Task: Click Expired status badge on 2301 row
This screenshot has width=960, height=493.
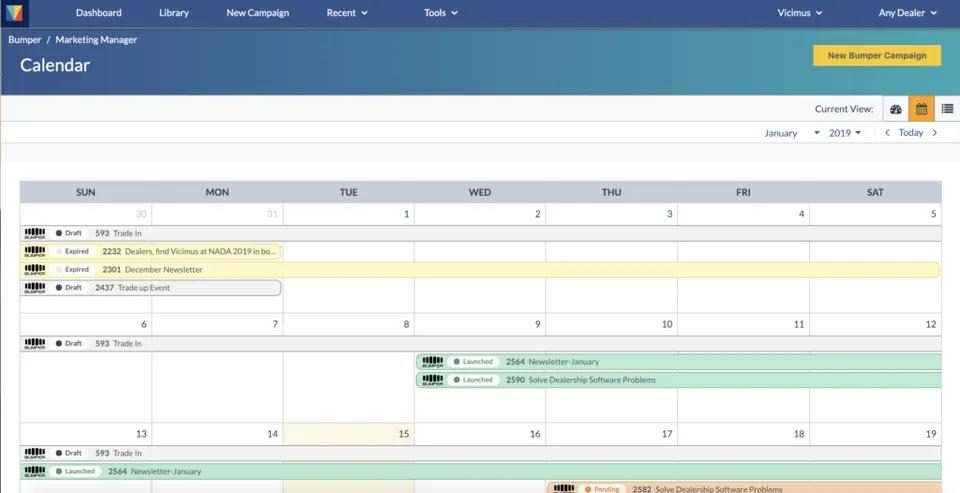Action: [72, 269]
